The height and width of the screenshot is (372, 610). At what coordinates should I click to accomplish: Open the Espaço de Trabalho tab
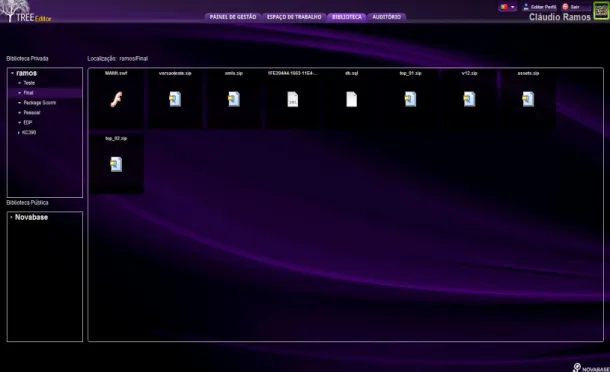pyautogui.click(x=294, y=17)
